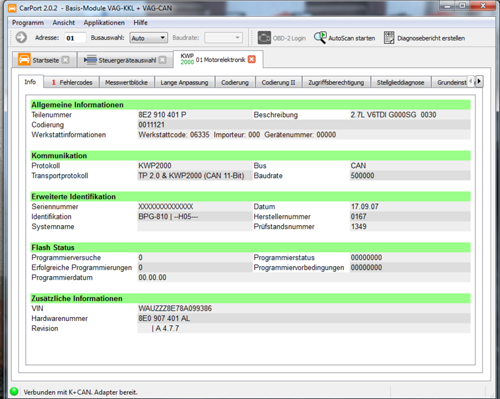Switch to the Fehlercodes tab

(x=72, y=82)
